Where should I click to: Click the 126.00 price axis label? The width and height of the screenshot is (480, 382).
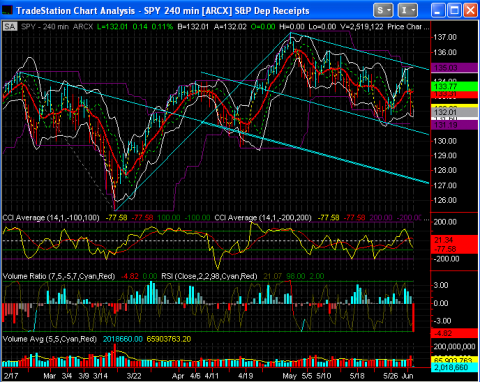445,200
